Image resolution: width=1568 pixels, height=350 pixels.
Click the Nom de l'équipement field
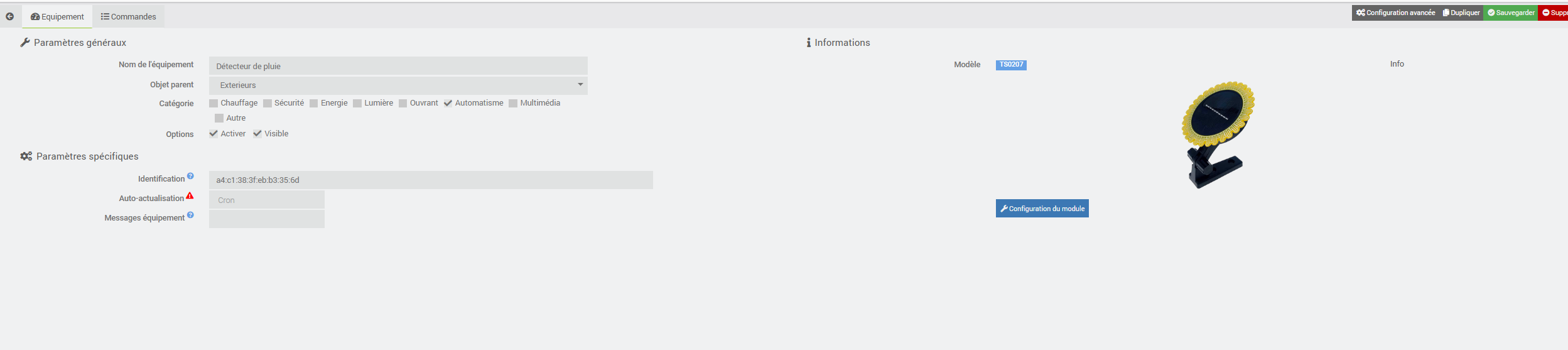click(398, 66)
